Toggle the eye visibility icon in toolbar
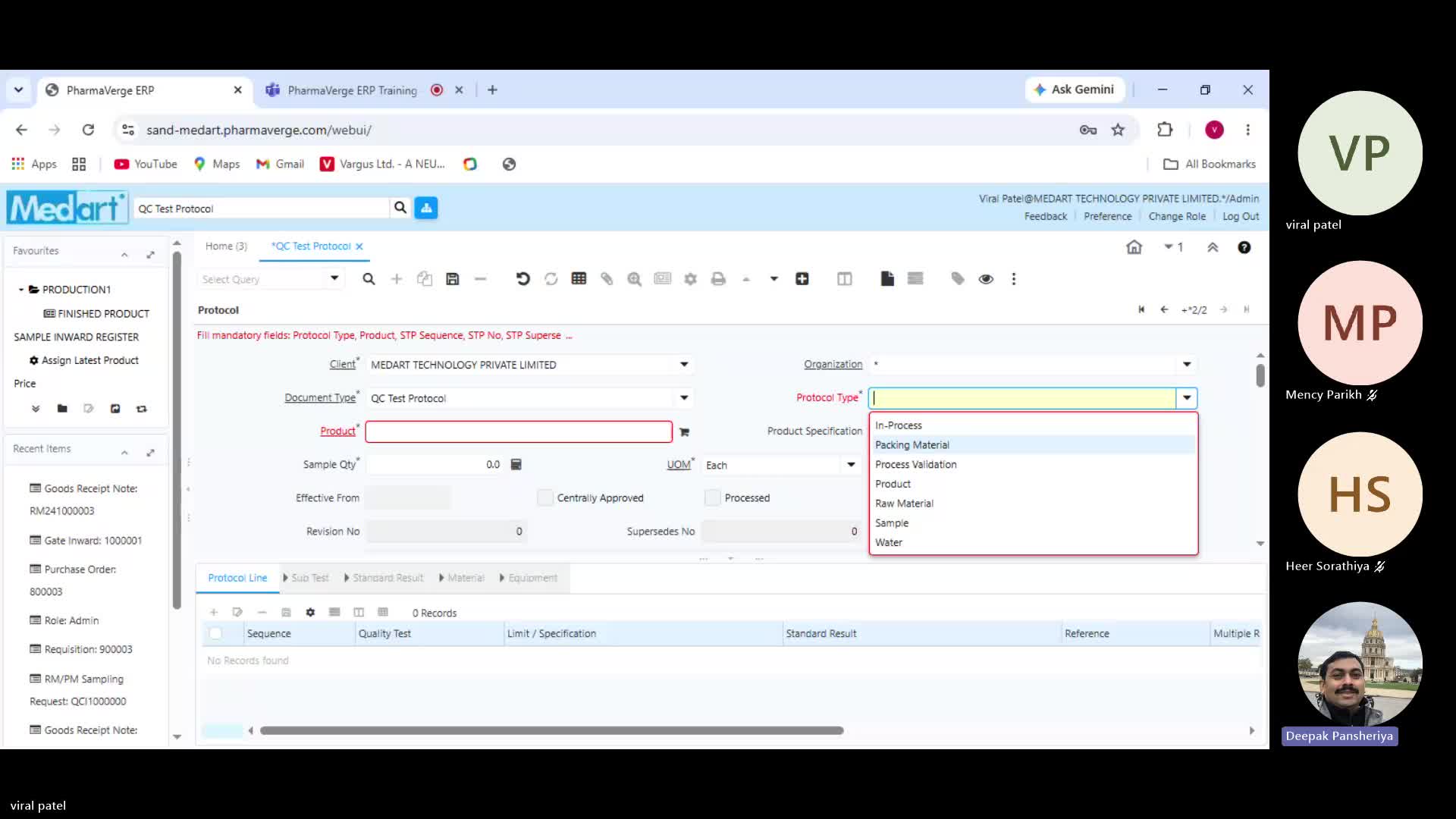Image resolution: width=1456 pixels, height=819 pixels. pos(986,279)
